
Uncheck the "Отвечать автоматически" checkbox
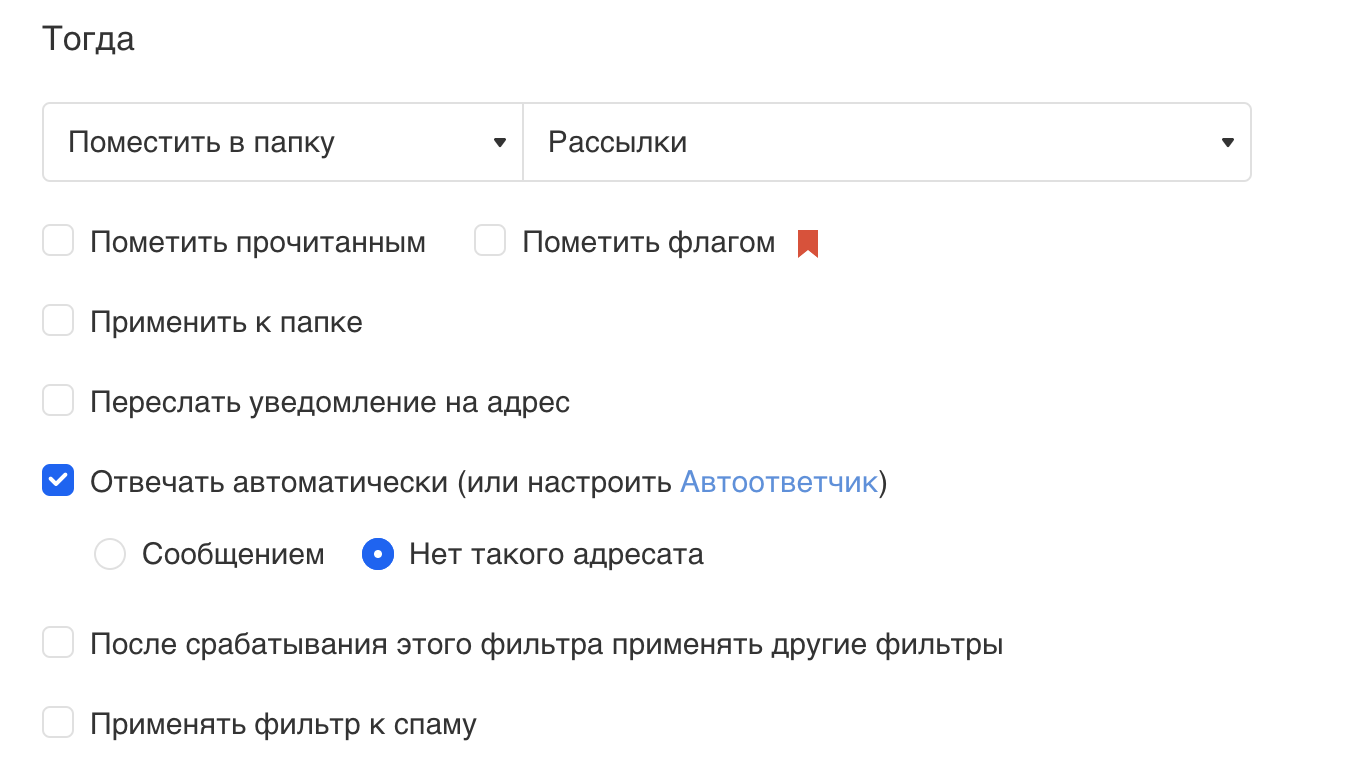point(58,482)
